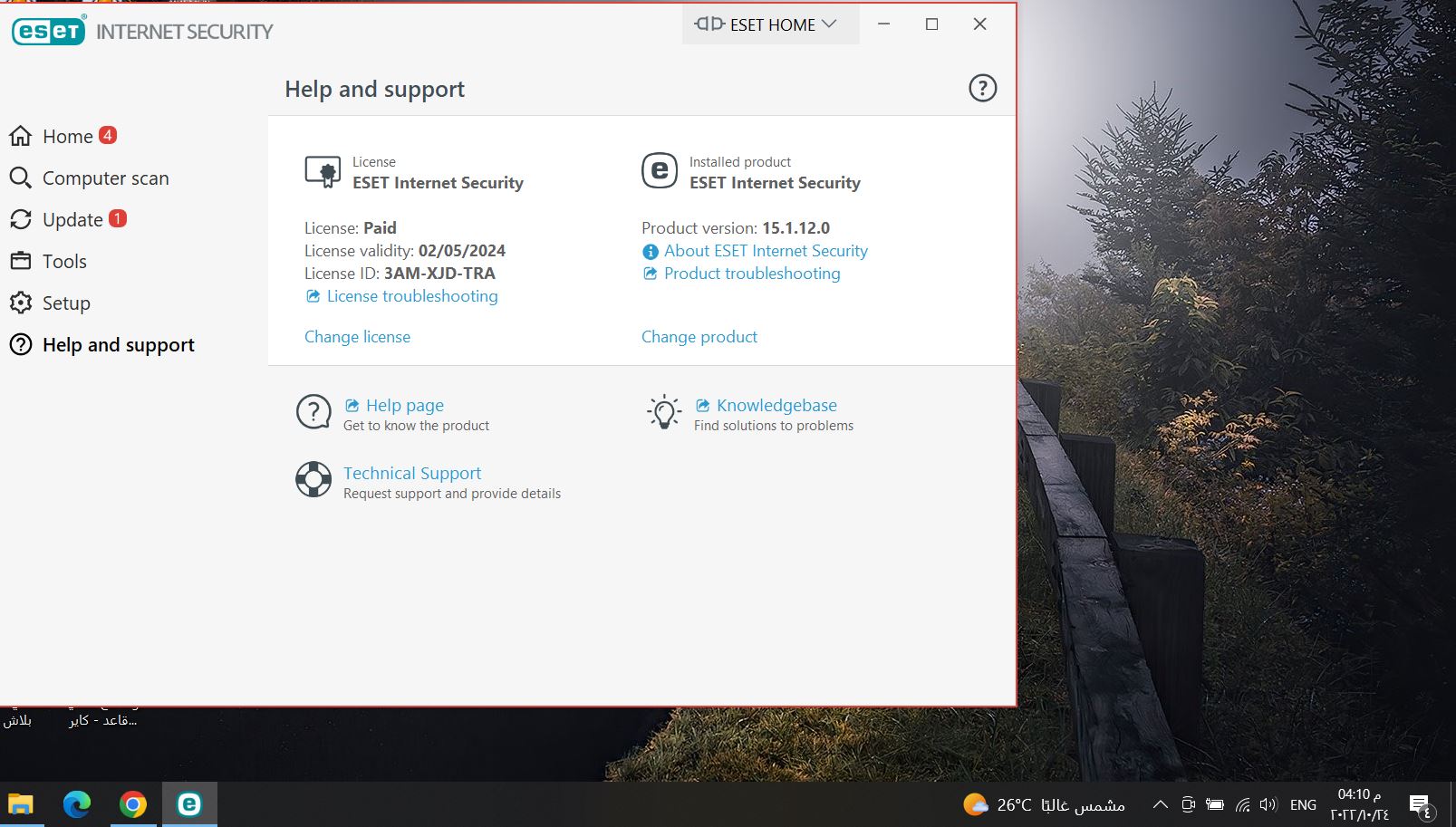
Task: Click the ESET logo in header
Action: coord(49,31)
